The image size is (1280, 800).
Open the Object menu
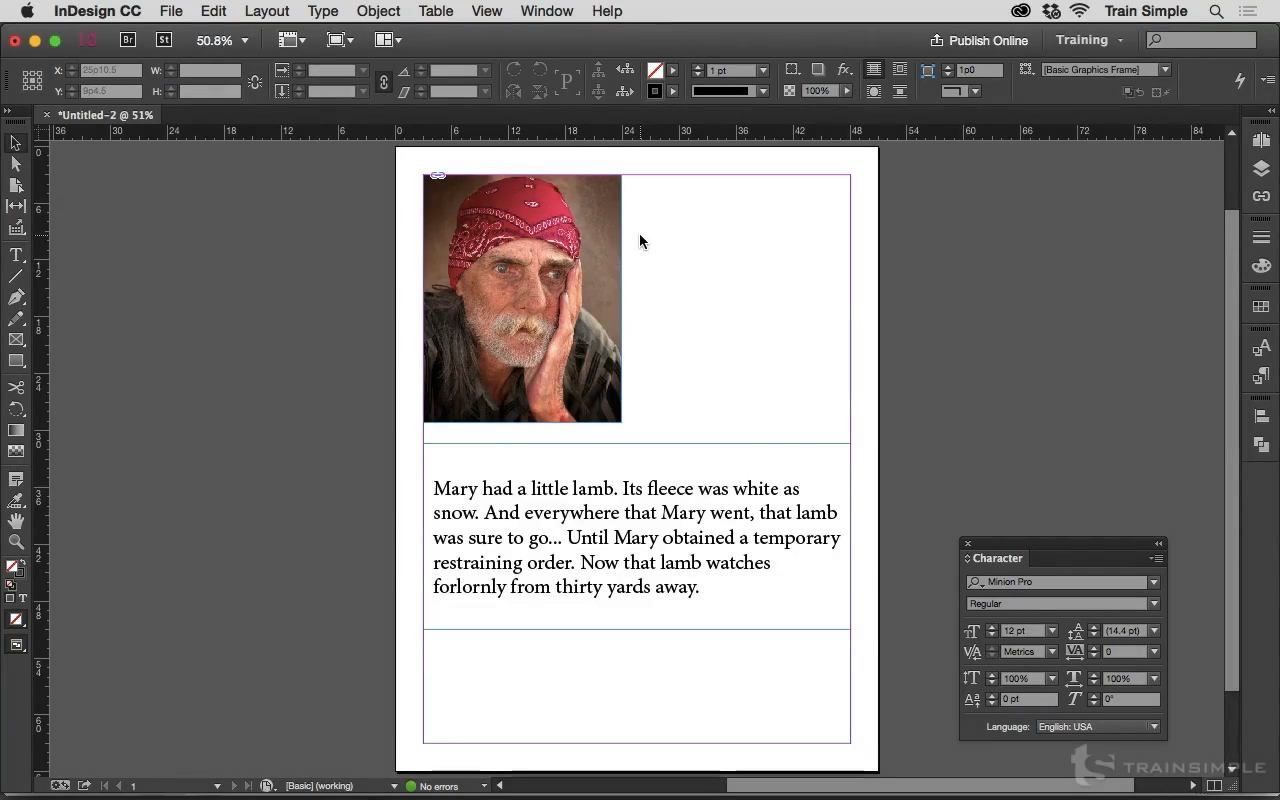click(378, 11)
